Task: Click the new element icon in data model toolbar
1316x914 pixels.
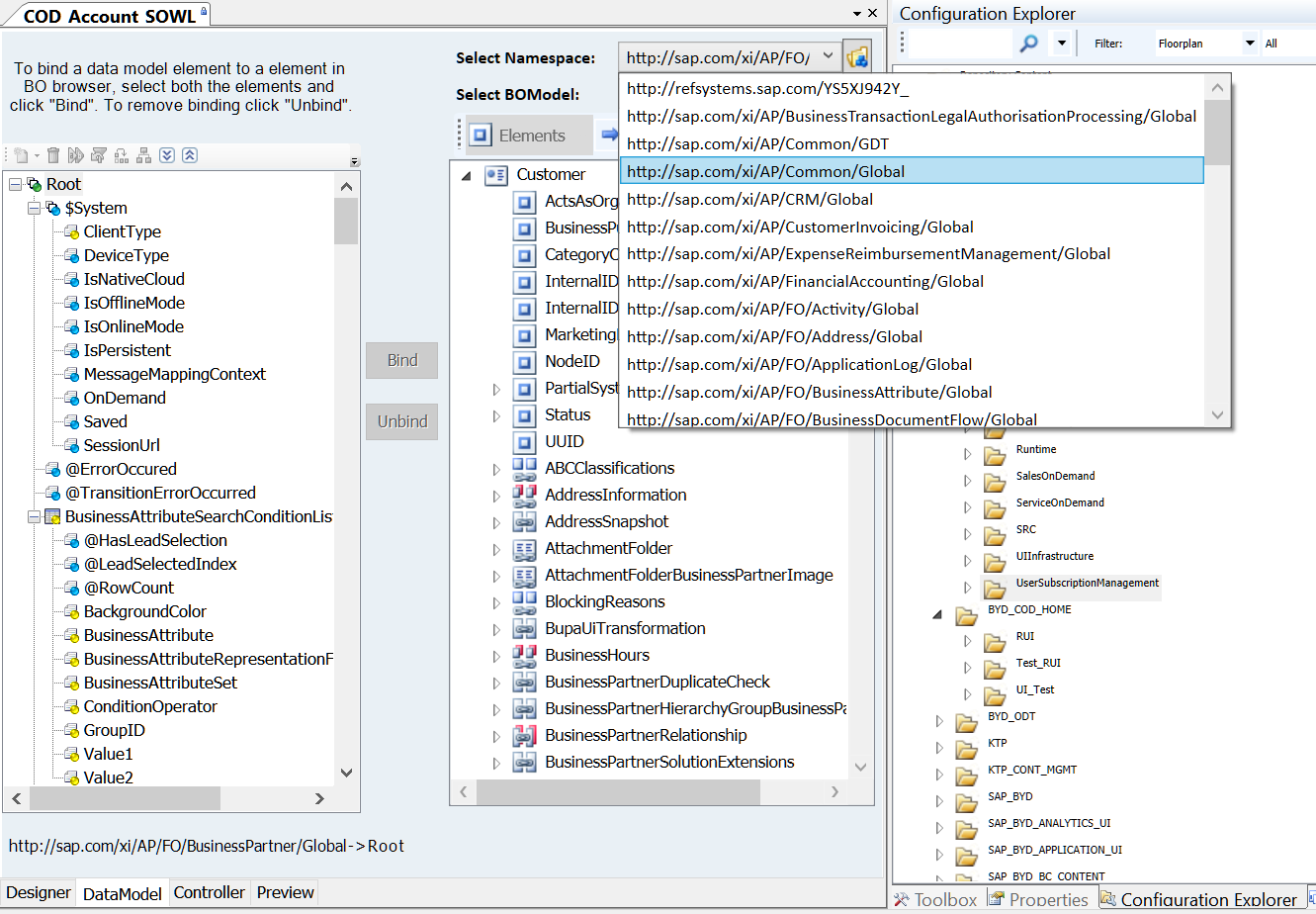Action: coord(21,155)
